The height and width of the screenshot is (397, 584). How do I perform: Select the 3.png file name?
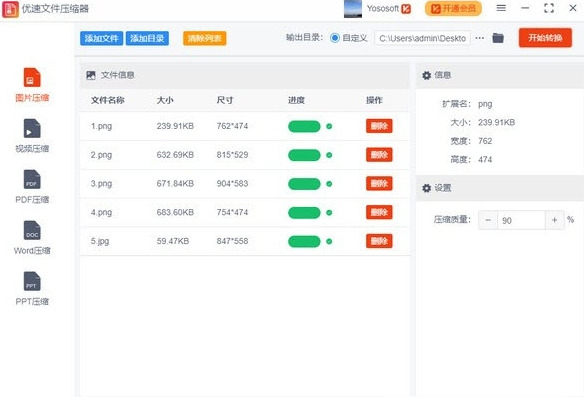point(101,184)
